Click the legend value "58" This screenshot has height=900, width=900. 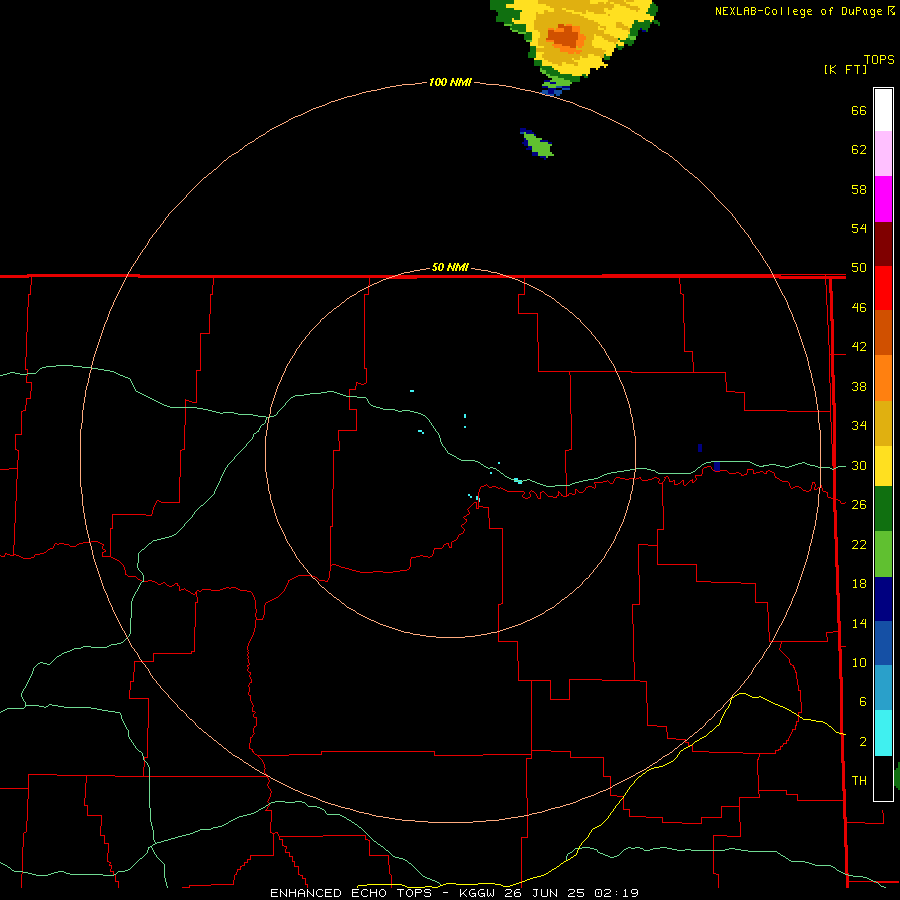[859, 189]
